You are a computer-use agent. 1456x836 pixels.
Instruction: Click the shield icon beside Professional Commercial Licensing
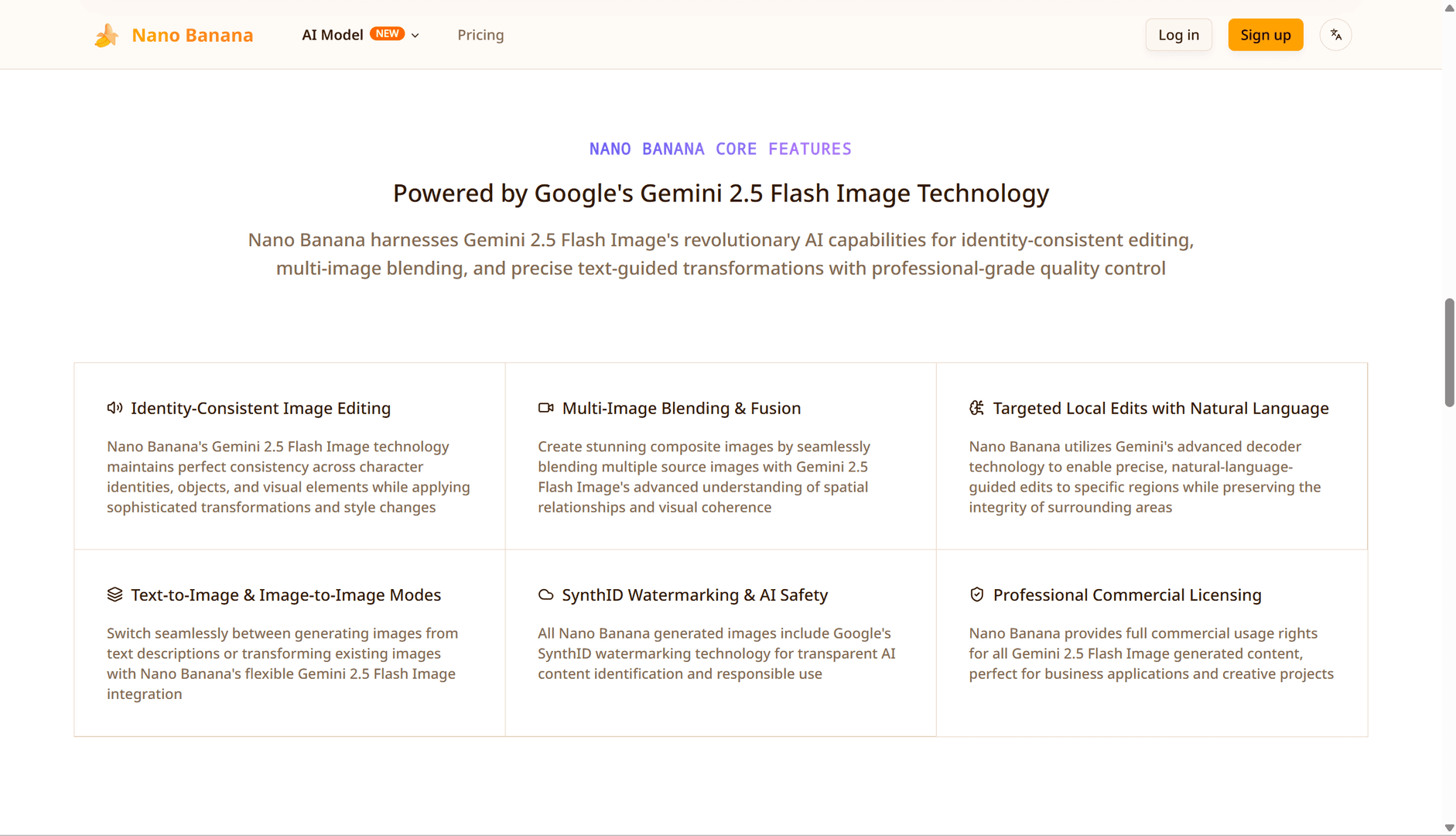(x=977, y=594)
